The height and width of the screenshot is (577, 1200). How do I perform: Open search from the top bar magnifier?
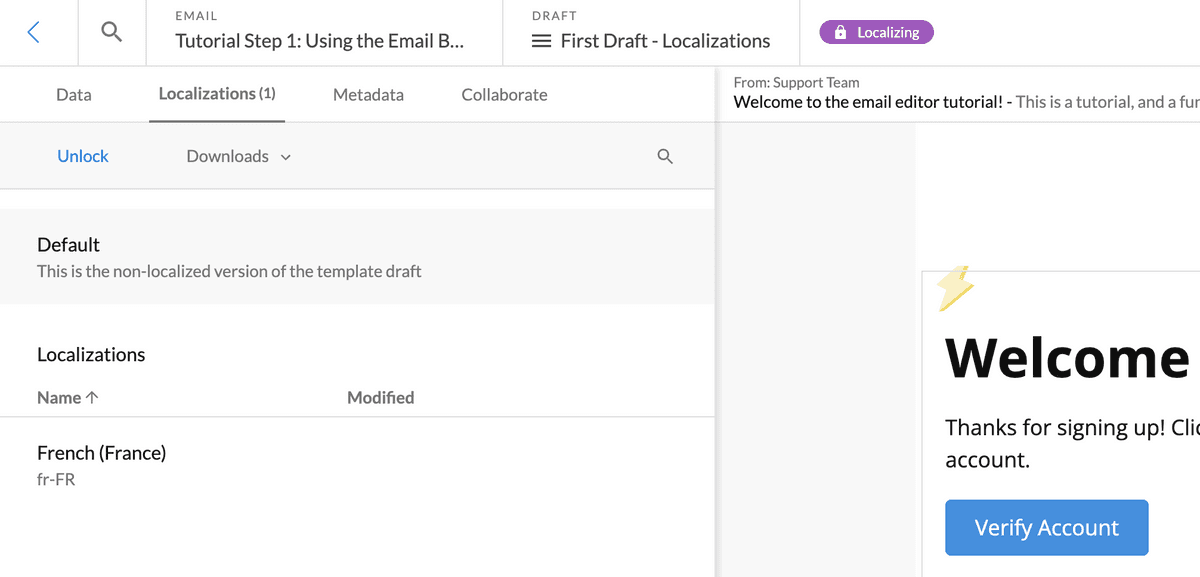pos(112,32)
